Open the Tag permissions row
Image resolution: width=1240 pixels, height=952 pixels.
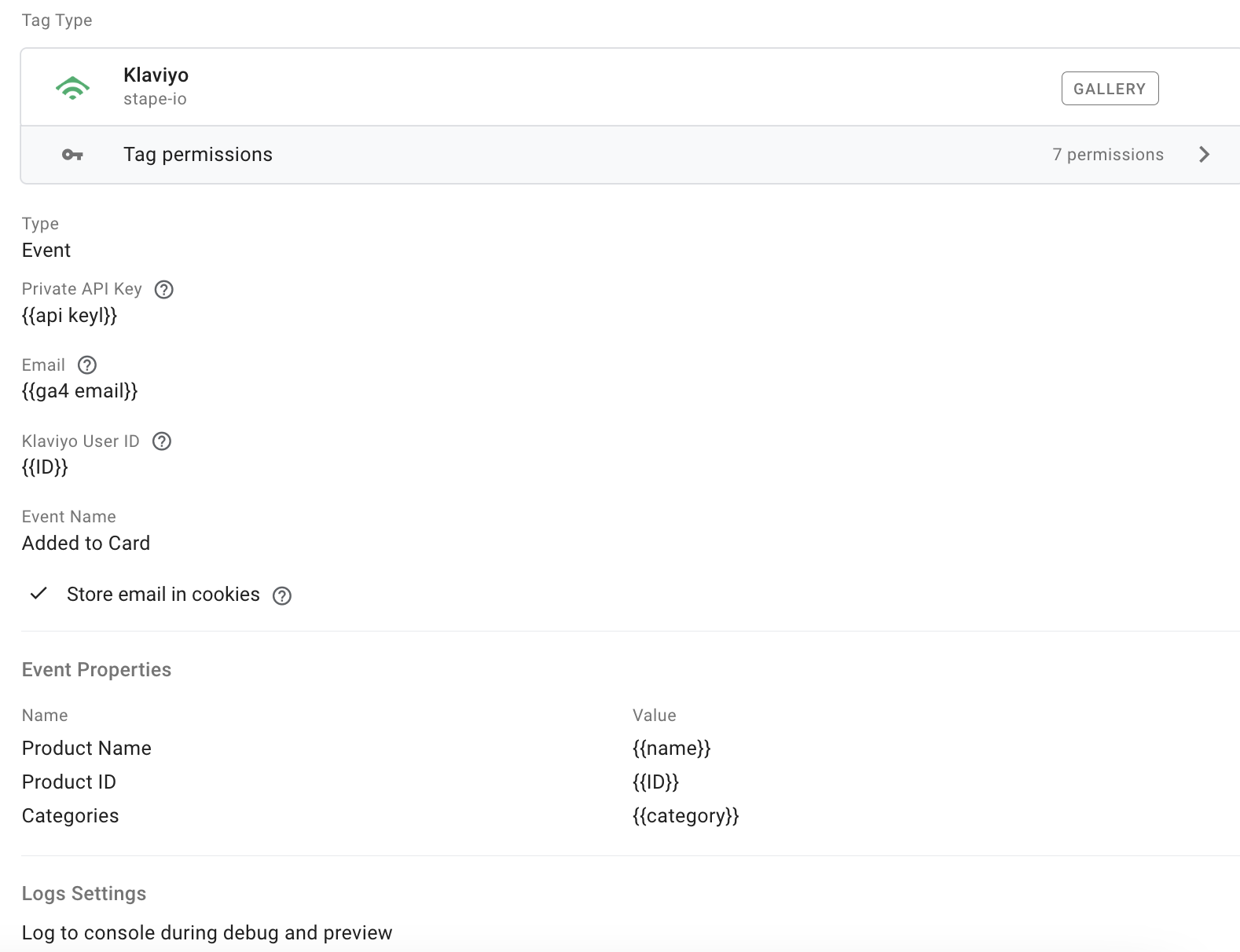pos(630,155)
